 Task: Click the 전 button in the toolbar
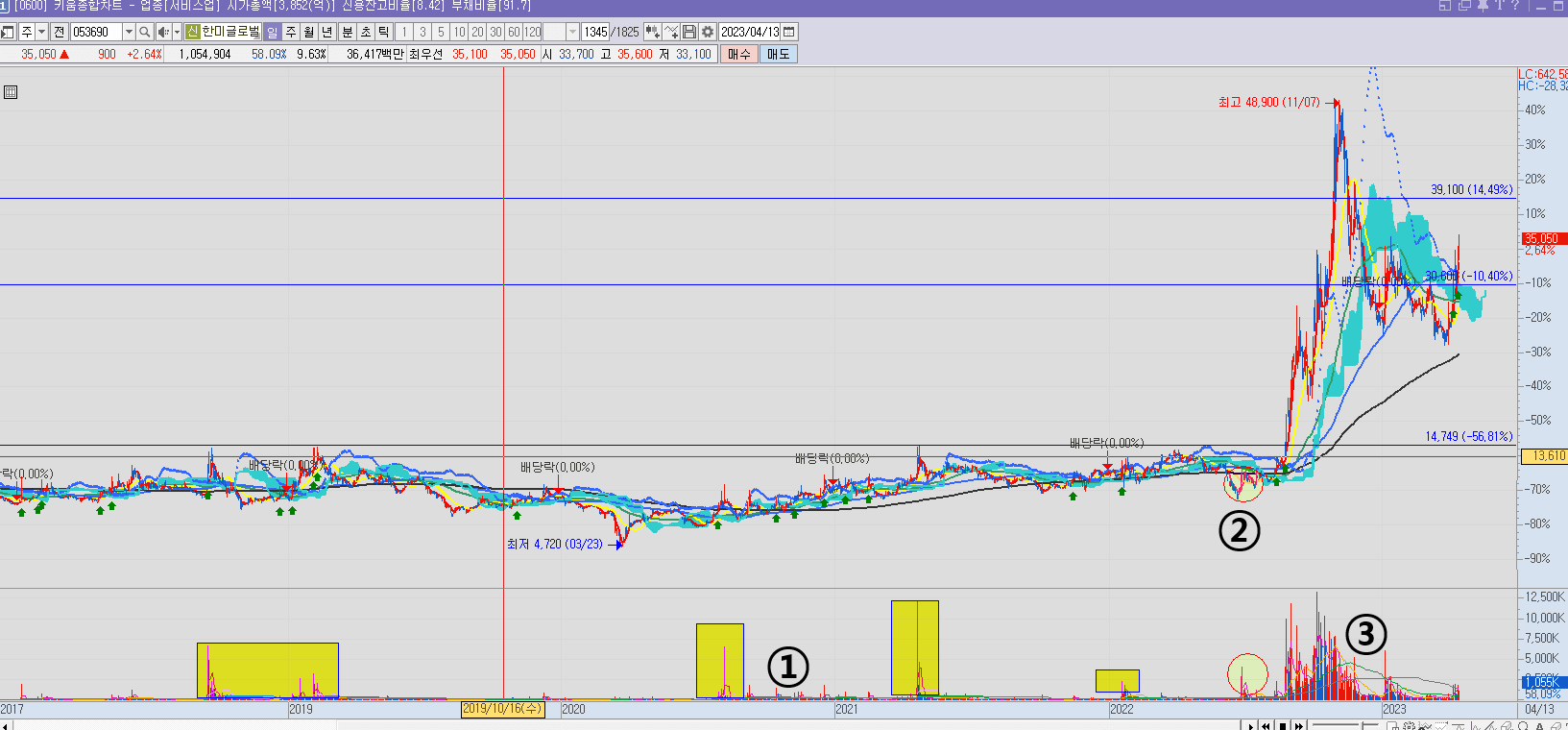[59, 32]
